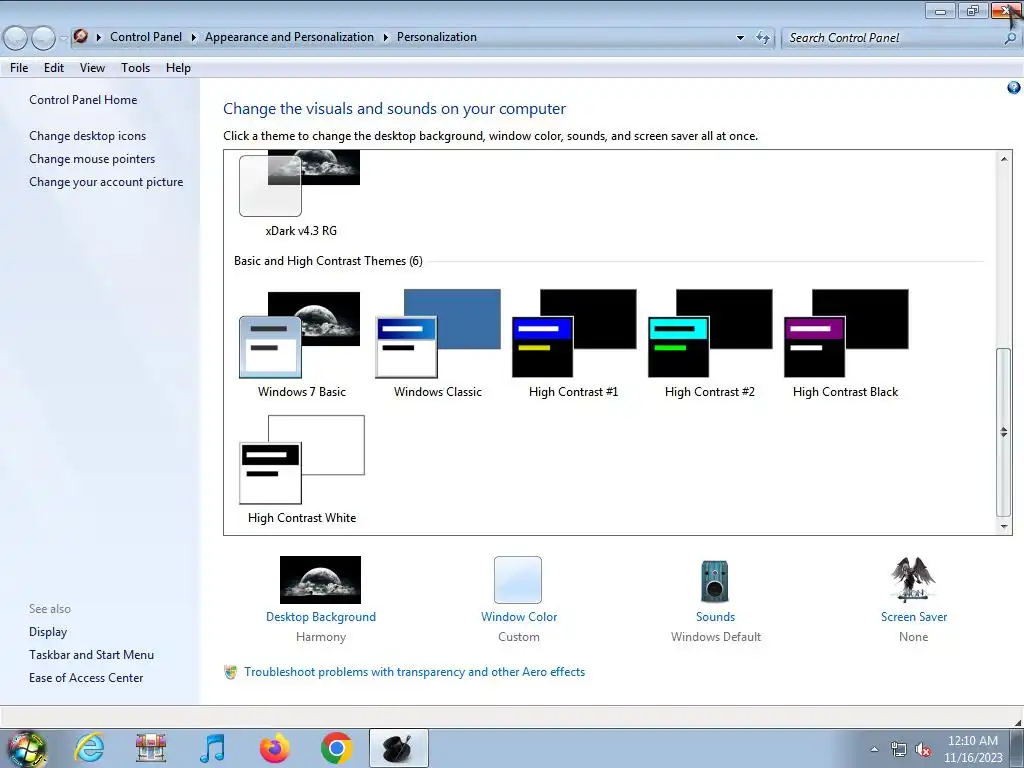
Task: Click the Window Color link
Action: (519, 616)
